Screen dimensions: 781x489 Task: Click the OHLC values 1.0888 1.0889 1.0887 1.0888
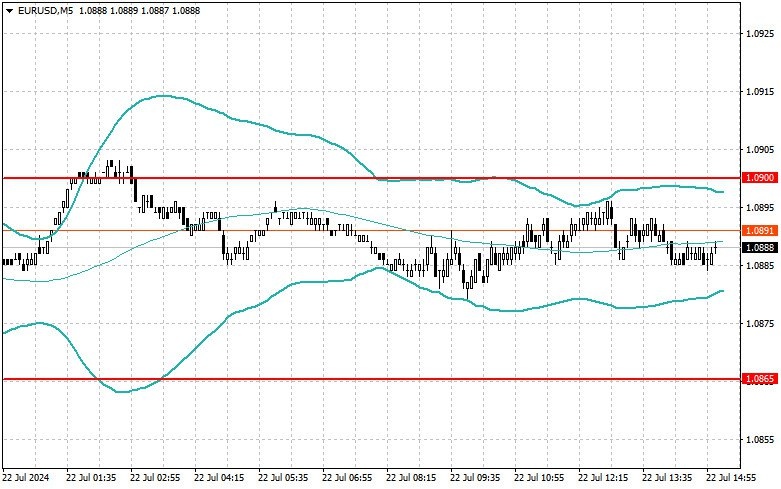tap(139, 10)
